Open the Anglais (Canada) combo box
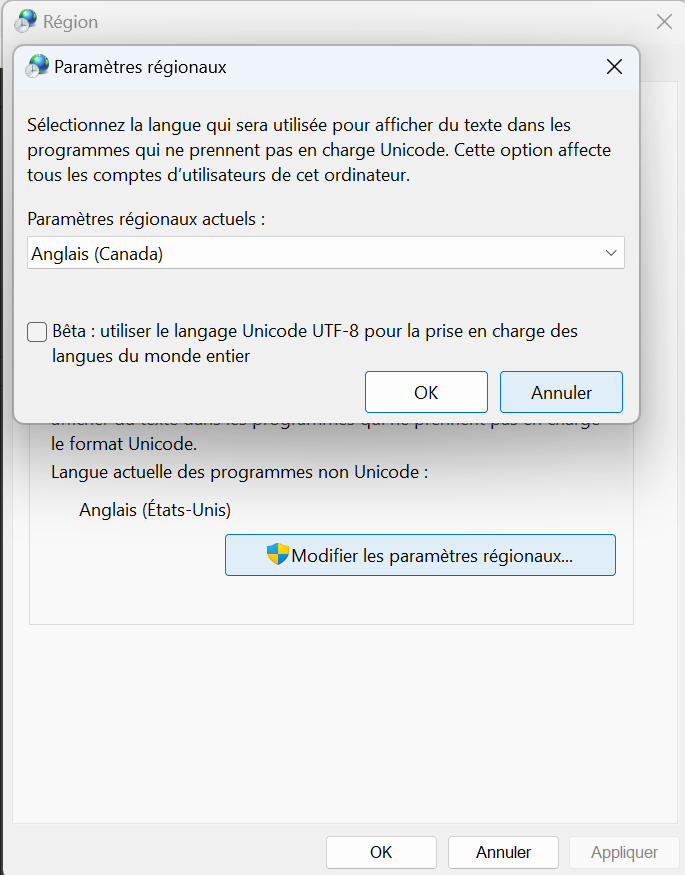The image size is (685, 875). coord(326,253)
